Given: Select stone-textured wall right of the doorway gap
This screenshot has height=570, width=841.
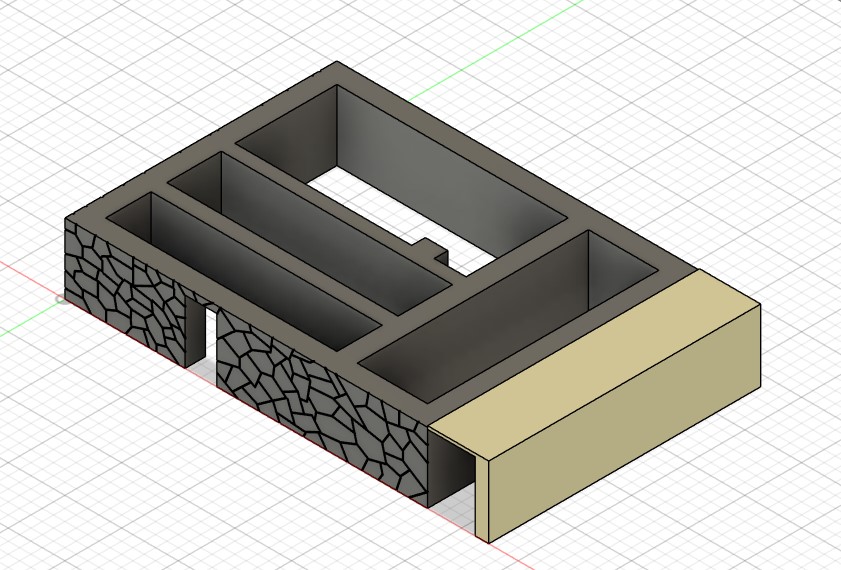Looking at the screenshot, I should tap(322, 408).
